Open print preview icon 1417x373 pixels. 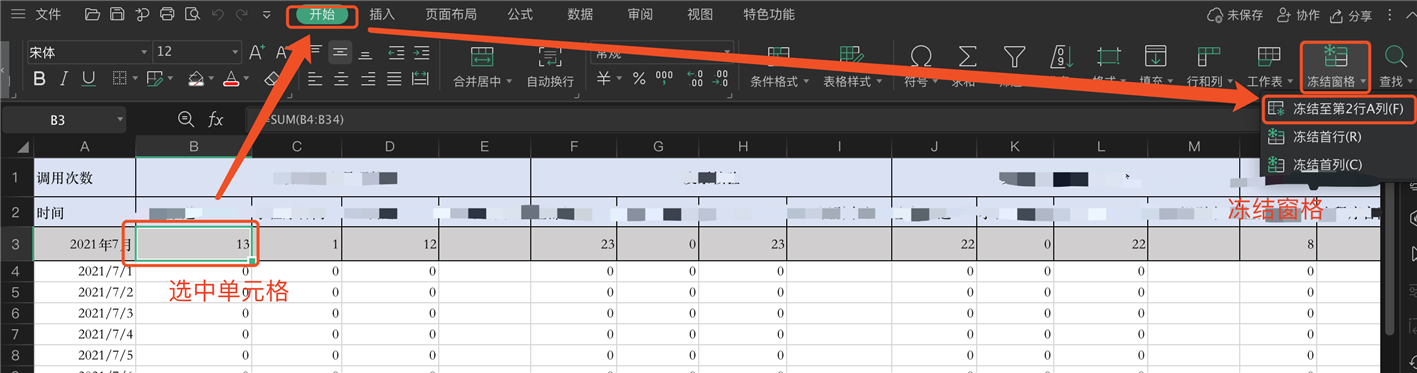(x=192, y=15)
